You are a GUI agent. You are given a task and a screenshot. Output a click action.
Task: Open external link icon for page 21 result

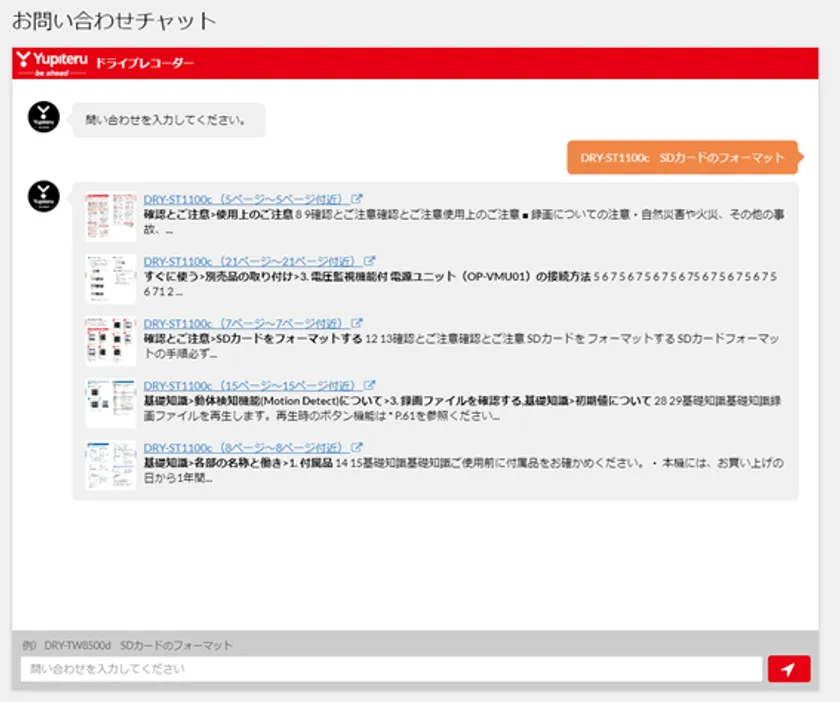point(370,261)
